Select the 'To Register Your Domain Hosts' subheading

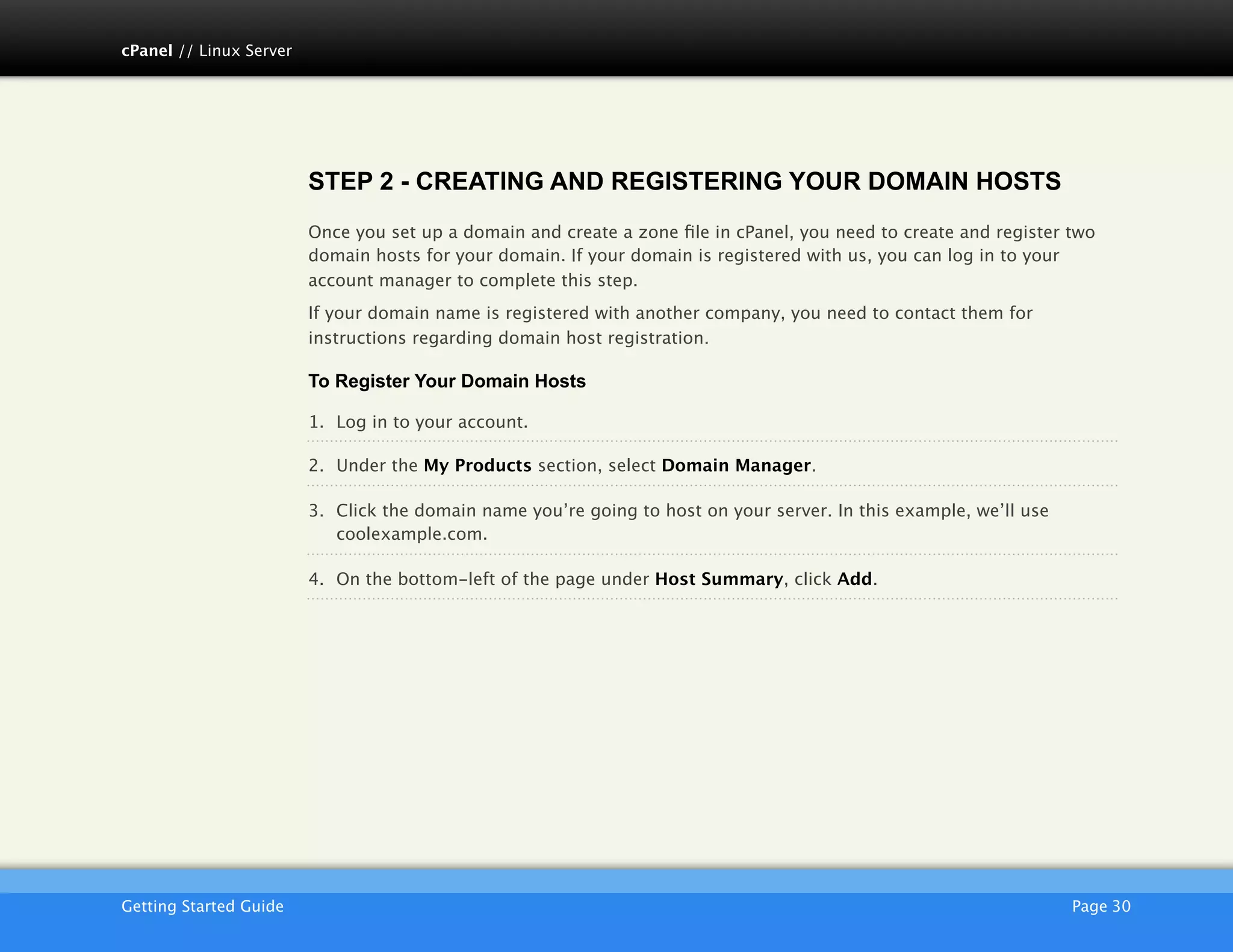[x=447, y=381]
